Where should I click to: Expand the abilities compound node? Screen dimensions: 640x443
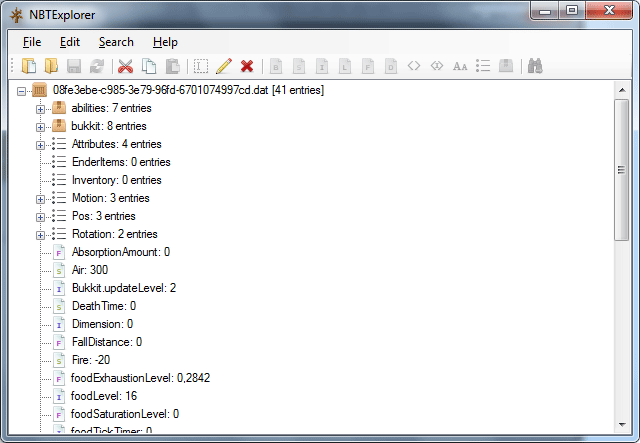point(40,109)
